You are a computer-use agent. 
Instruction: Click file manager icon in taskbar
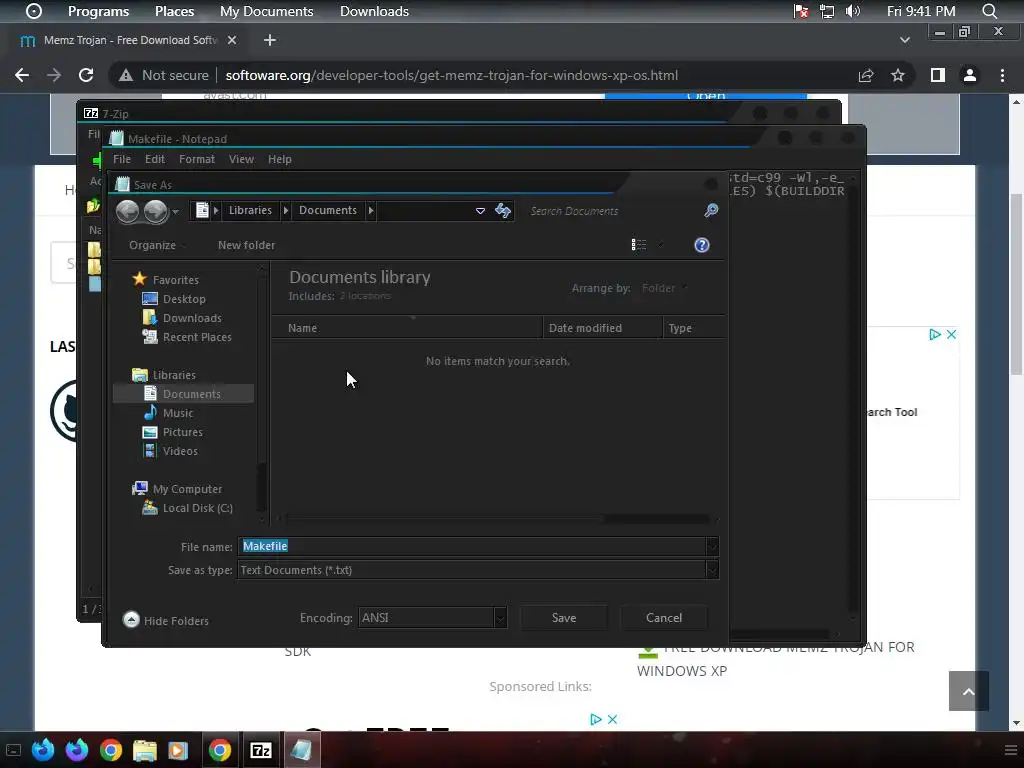click(144, 750)
